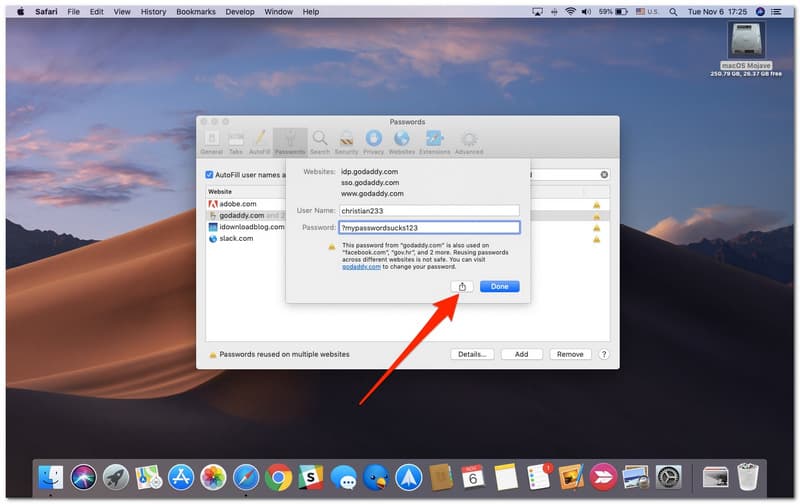Viewport: 800px width, 504px height.
Task: Click the date and time Tue Nov 6
Action: pos(717,11)
